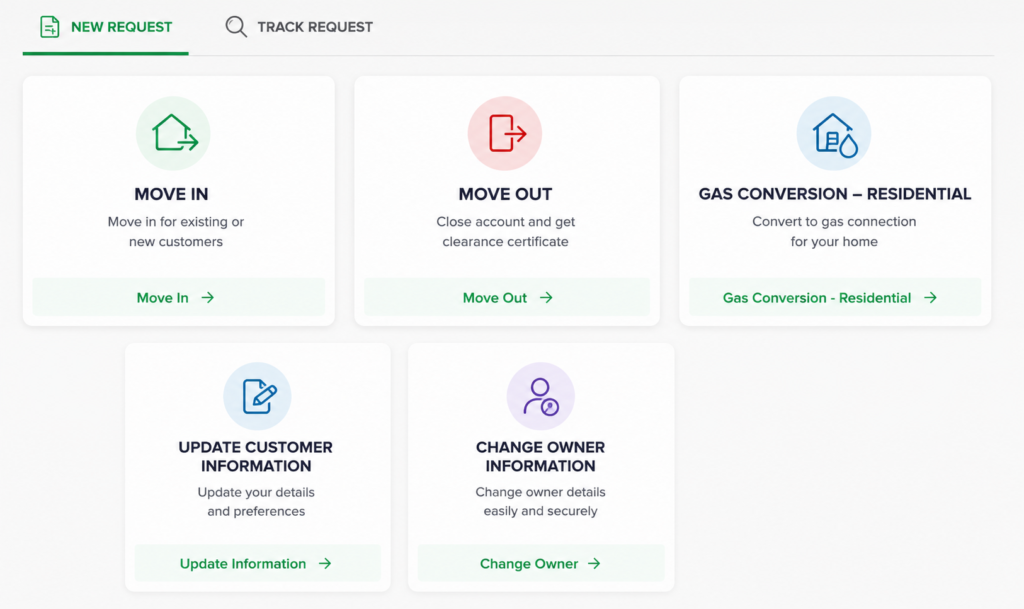
Task: Click 'Convert to gas connection for your home'
Action: tap(834, 232)
